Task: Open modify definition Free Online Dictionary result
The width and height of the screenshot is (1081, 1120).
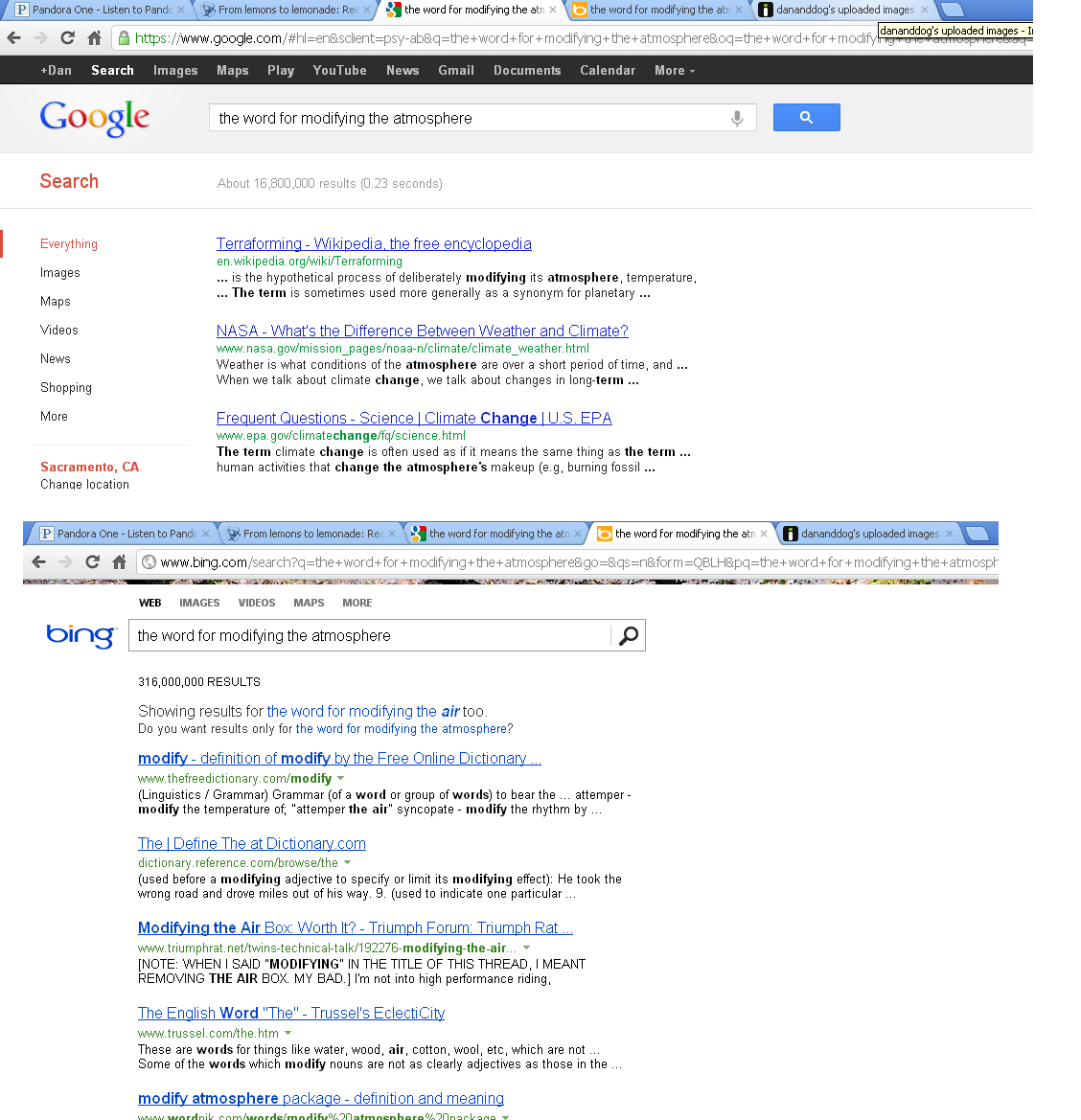Action: pos(339,758)
